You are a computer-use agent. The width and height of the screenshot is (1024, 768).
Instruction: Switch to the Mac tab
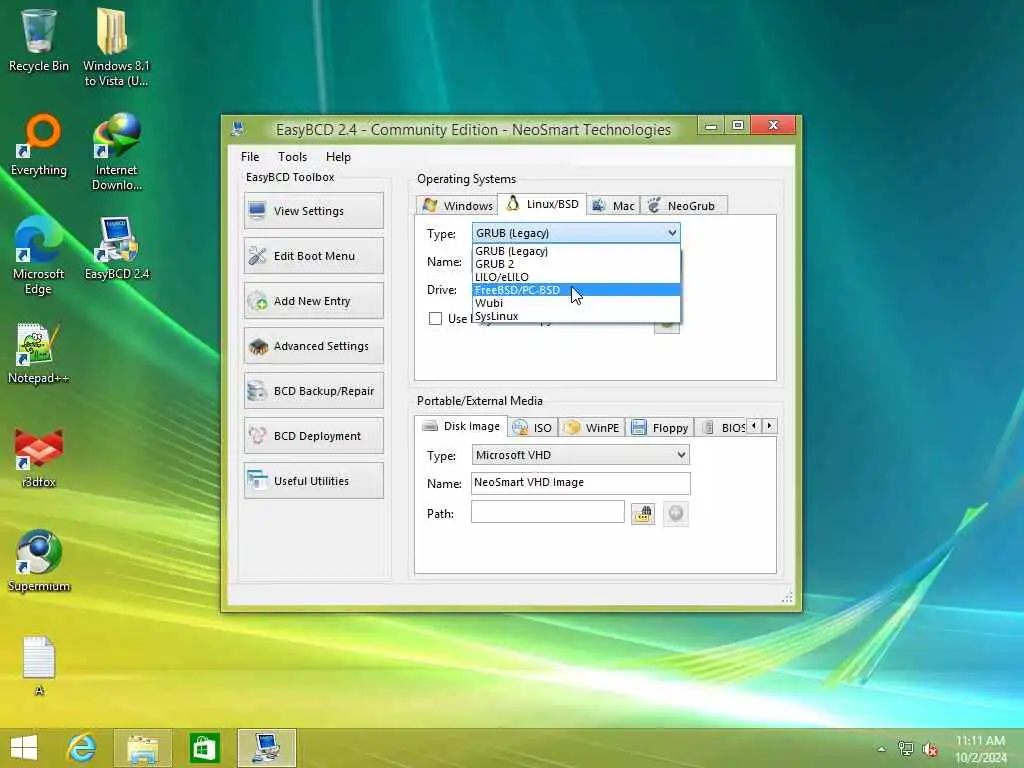[613, 206]
